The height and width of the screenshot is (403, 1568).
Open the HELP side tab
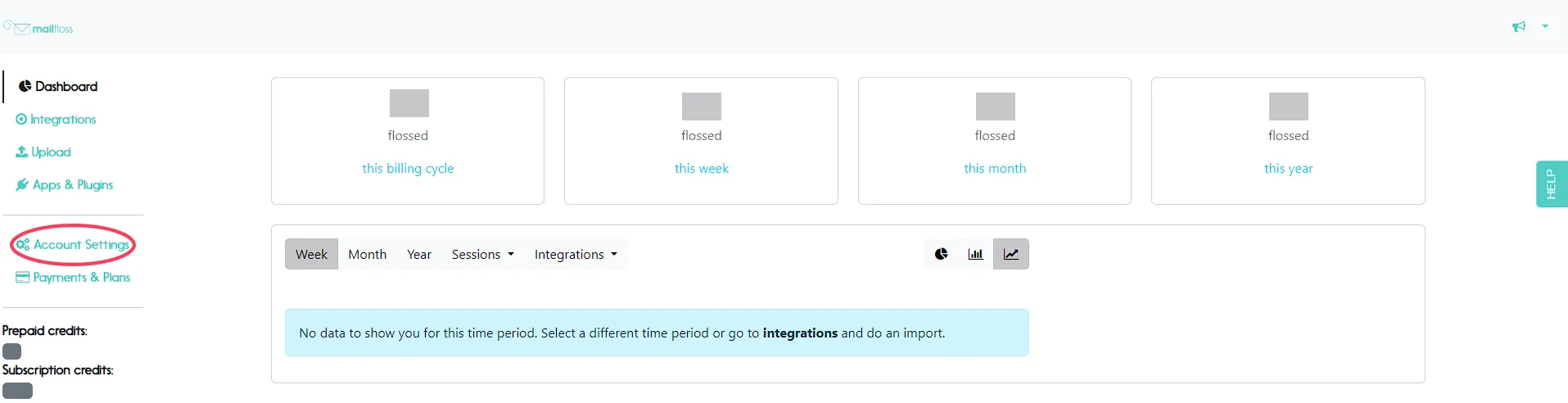[1552, 183]
